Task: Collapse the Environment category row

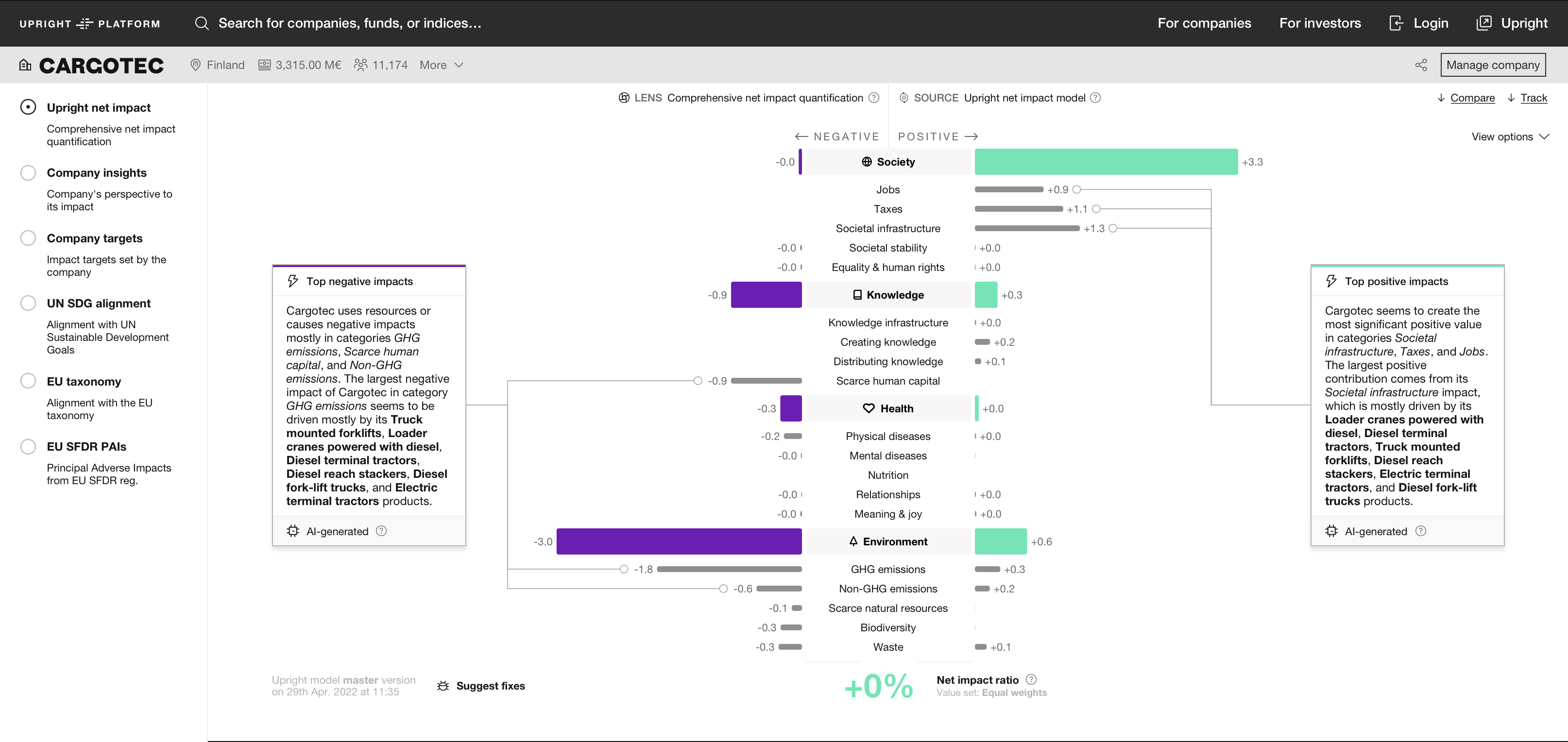Action: (887, 542)
